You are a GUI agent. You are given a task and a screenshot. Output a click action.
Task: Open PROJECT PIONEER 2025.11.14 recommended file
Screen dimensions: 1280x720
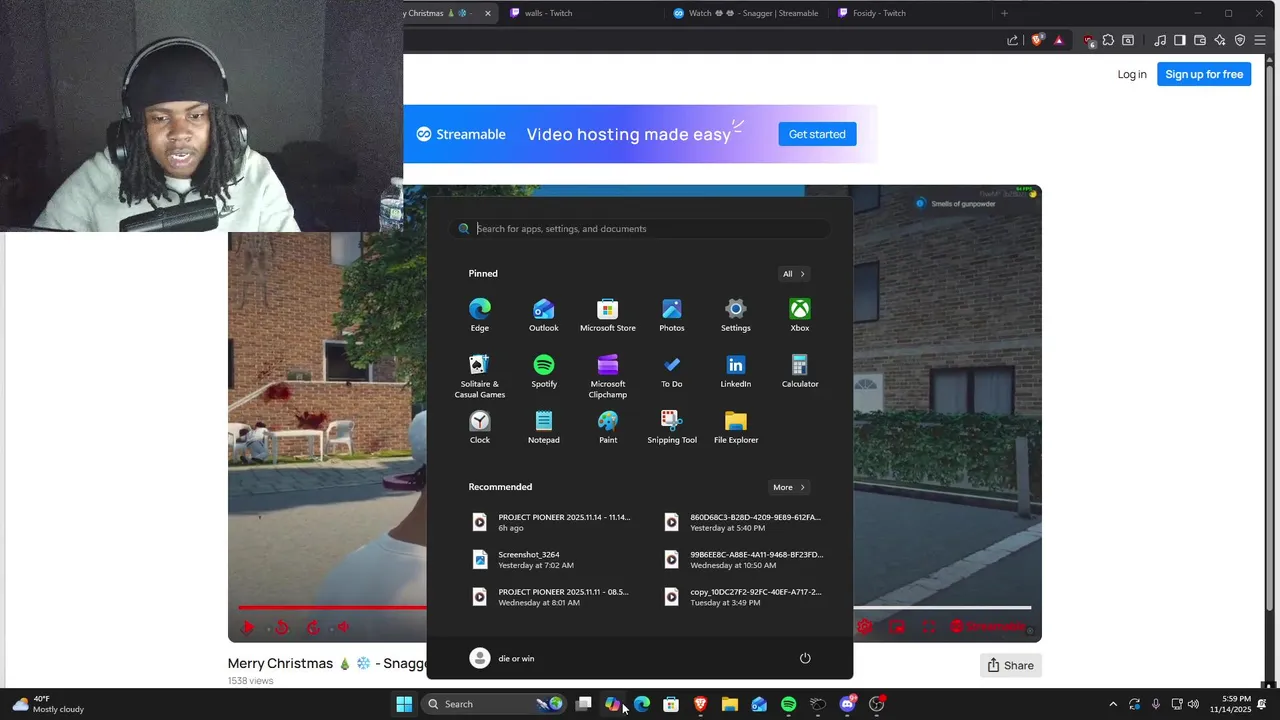551,522
